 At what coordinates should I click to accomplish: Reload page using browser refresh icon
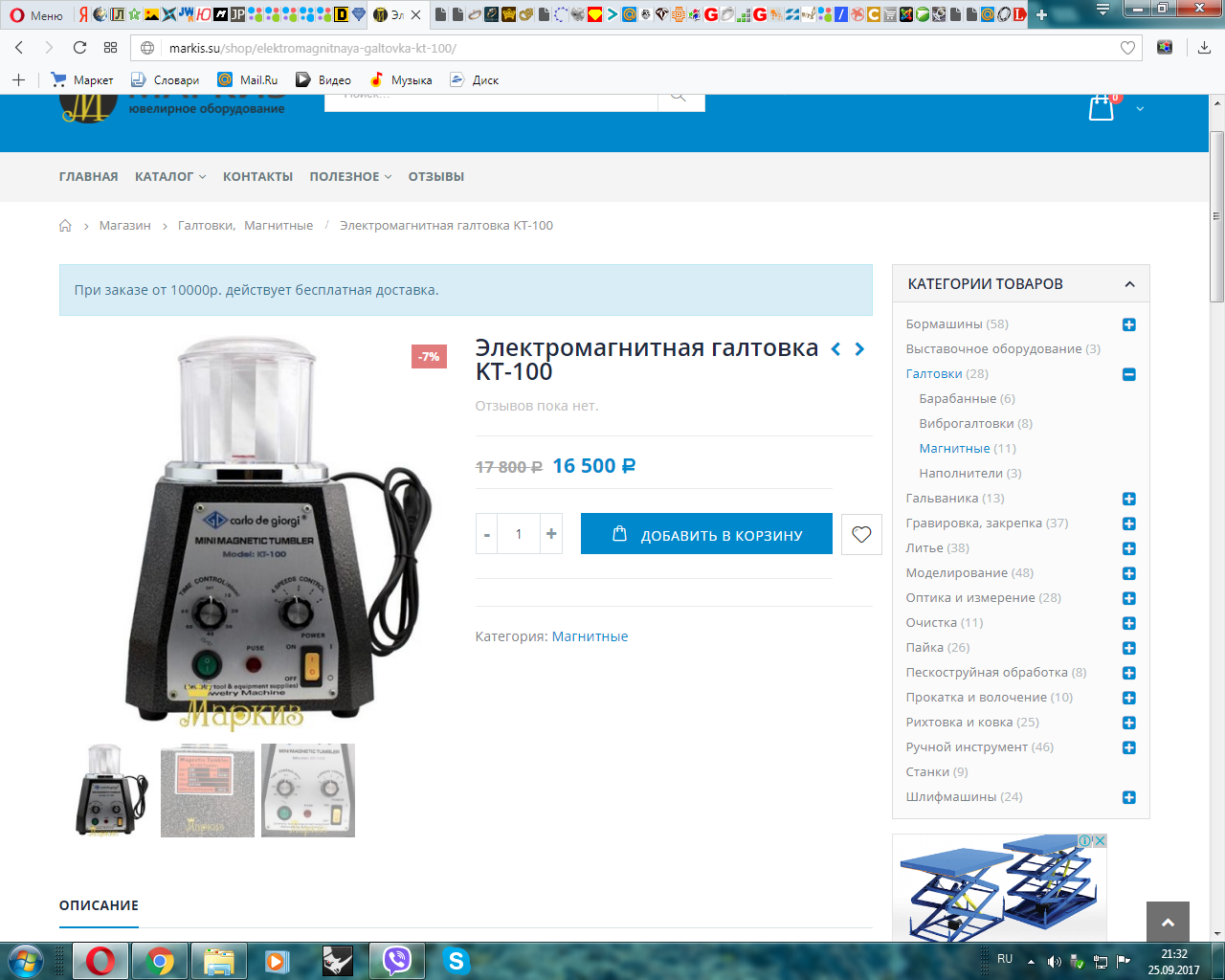tap(79, 48)
